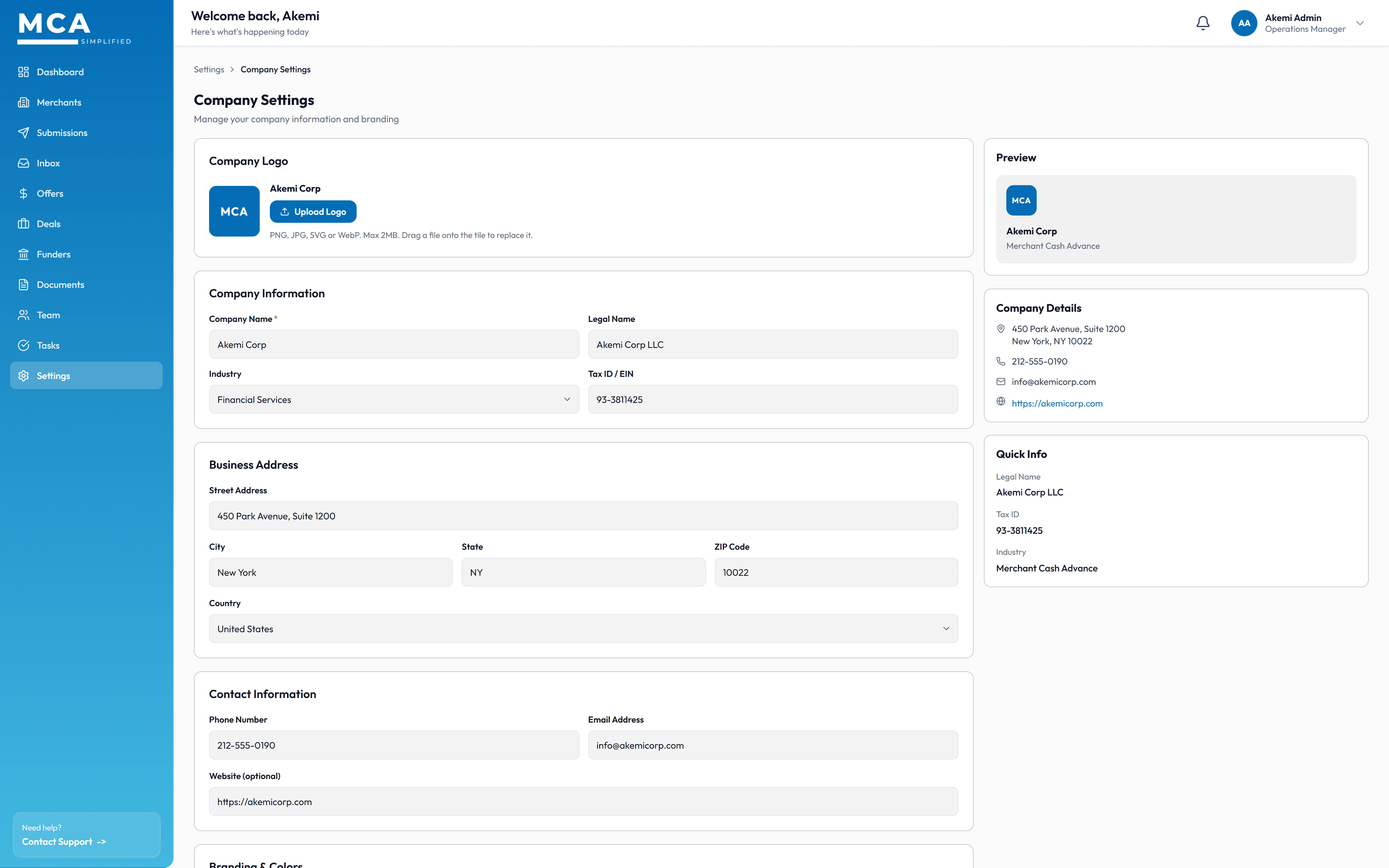Viewport: 1389px width, 868px height.
Task: Click the Company Name input field
Action: click(394, 344)
